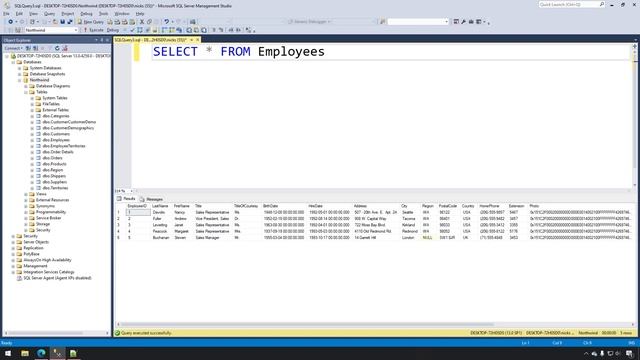The width and height of the screenshot is (640, 360).
Task: Click the Parse query checkmark icon
Action: coord(132,30)
